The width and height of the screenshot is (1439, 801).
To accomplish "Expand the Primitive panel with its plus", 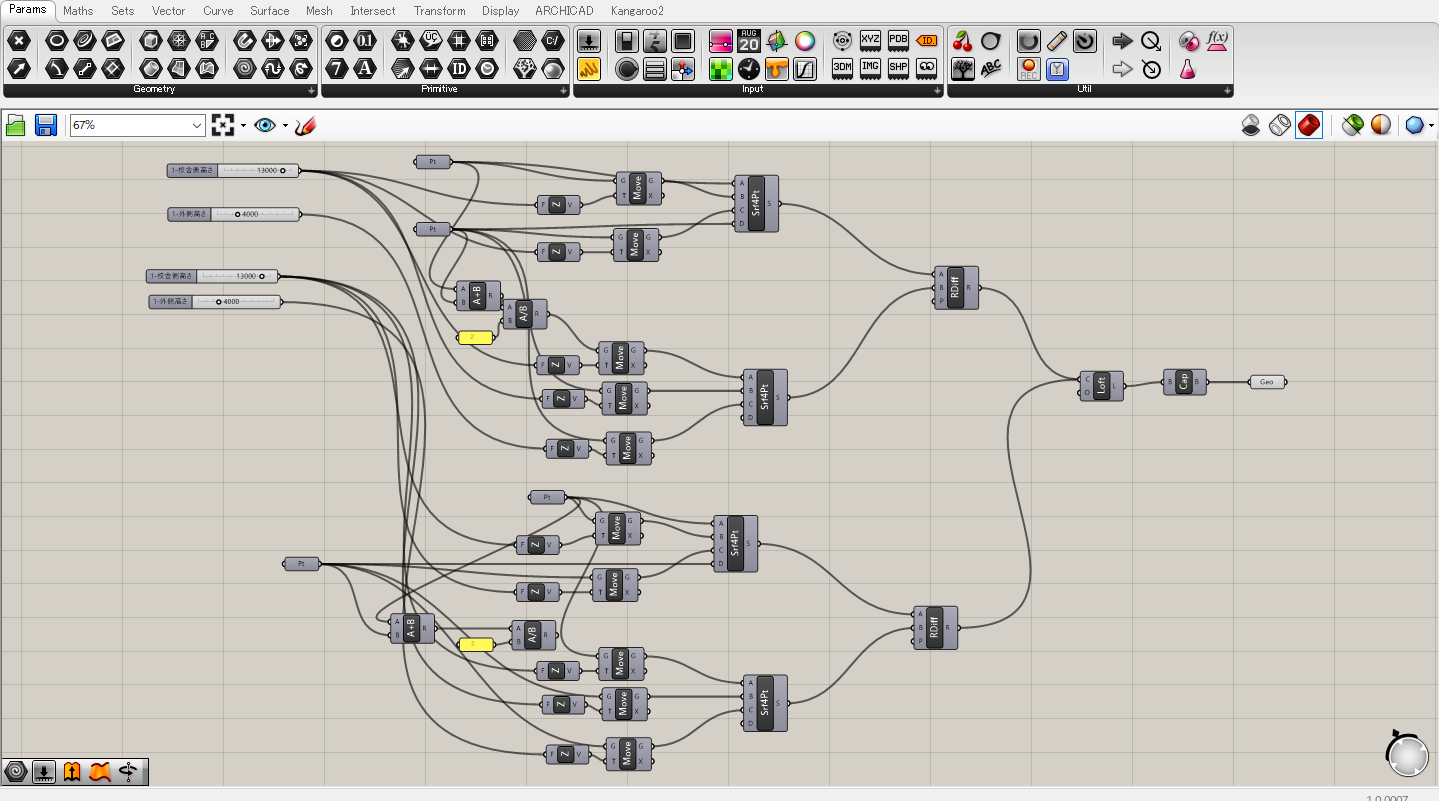I will (565, 90).
